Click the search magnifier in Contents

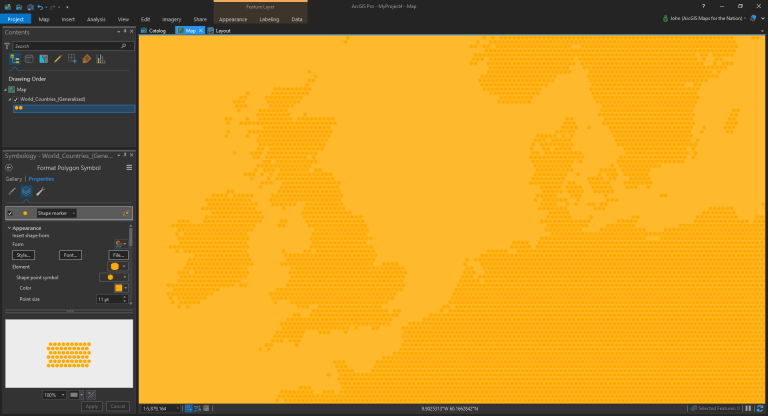123,46
